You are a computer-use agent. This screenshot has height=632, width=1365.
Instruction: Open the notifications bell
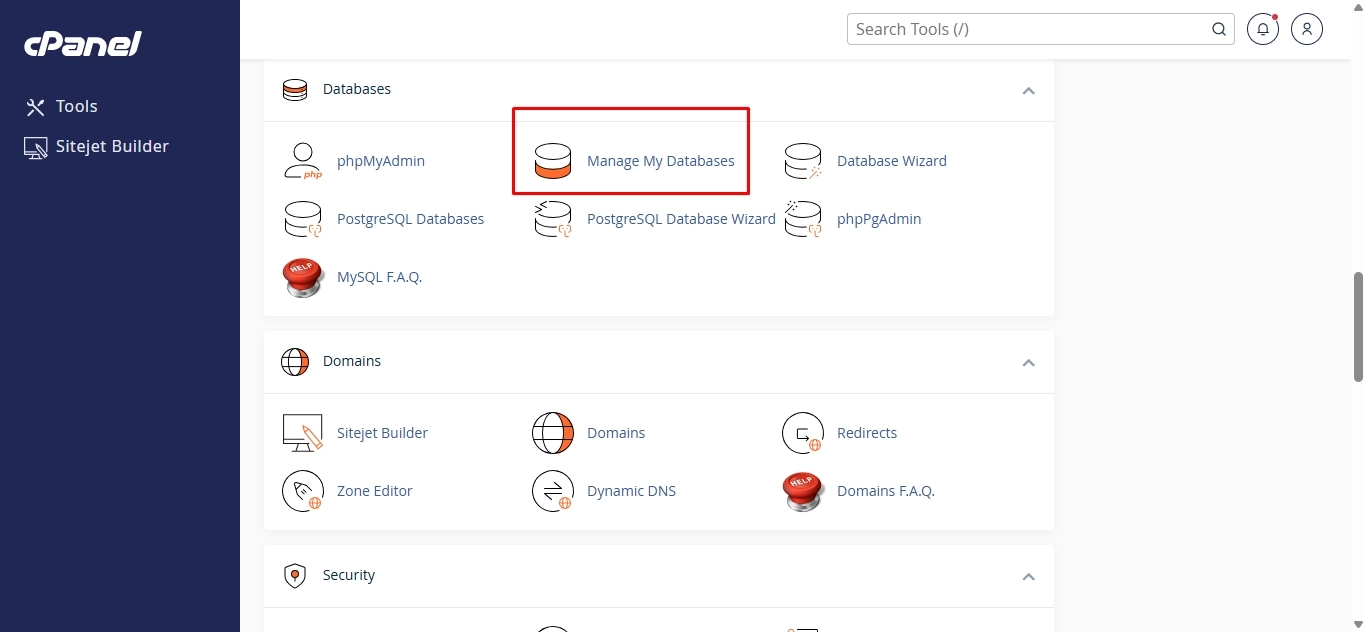pos(1263,29)
